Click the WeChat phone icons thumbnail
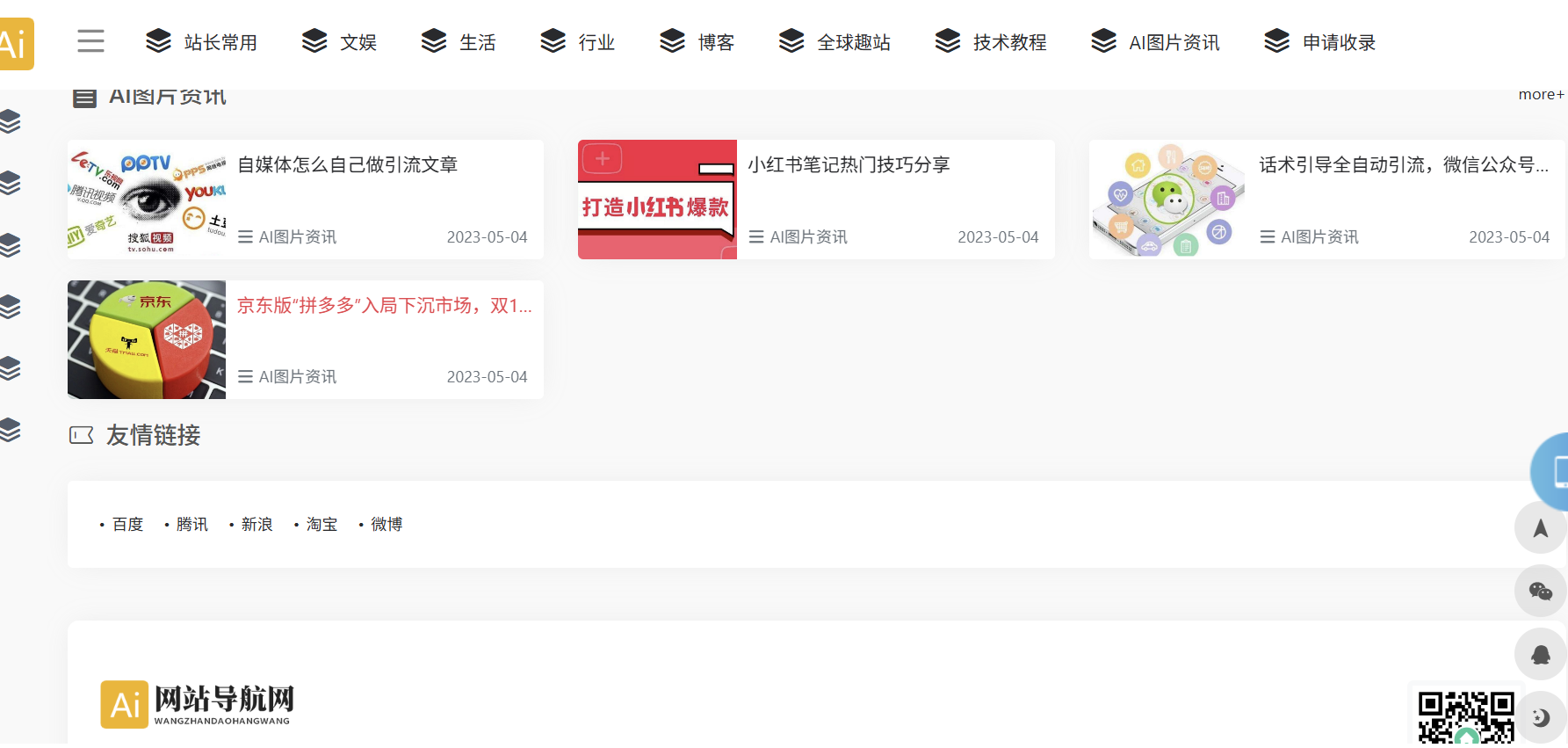Image resolution: width=1568 pixels, height=748 pixels. click(x=1168, y=200)
